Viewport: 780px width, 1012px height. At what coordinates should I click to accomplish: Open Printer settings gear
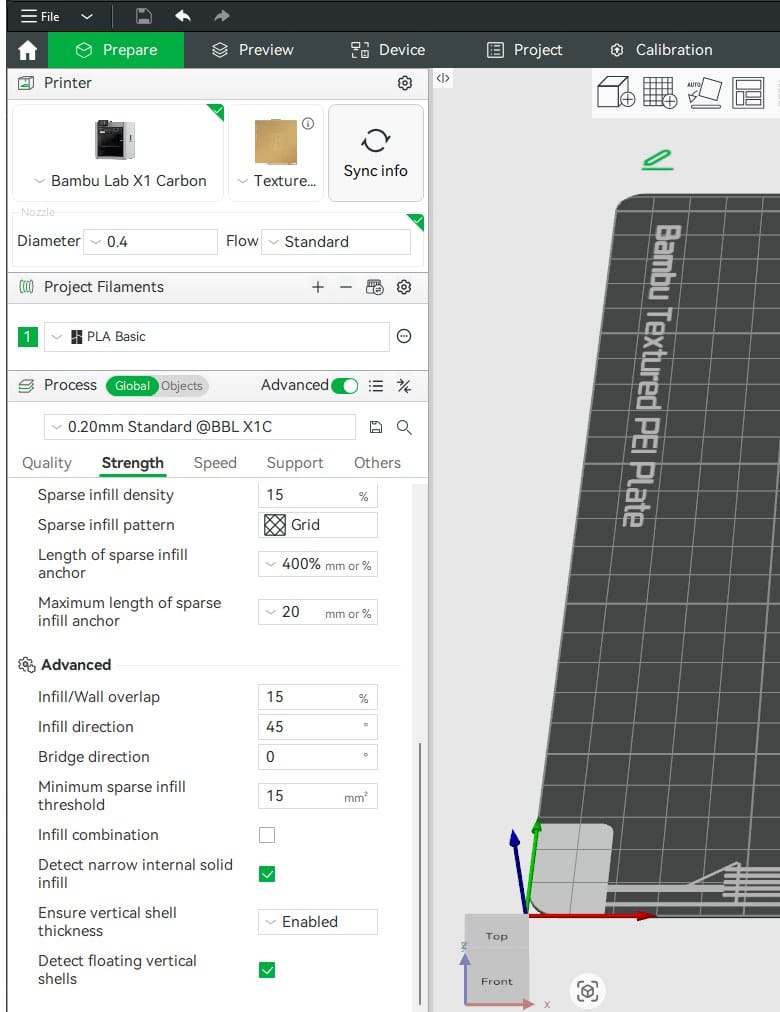(405, 83)
